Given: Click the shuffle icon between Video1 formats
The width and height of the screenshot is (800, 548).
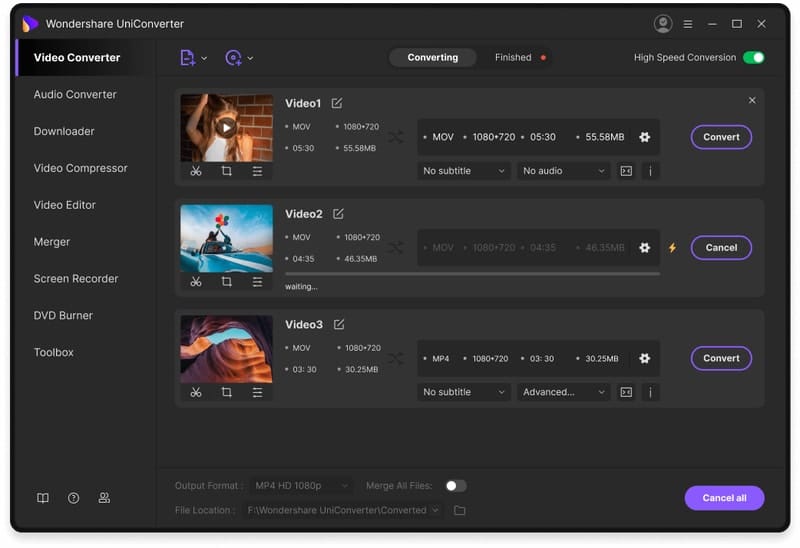Looking at the screenshot, I should point(396,137).
